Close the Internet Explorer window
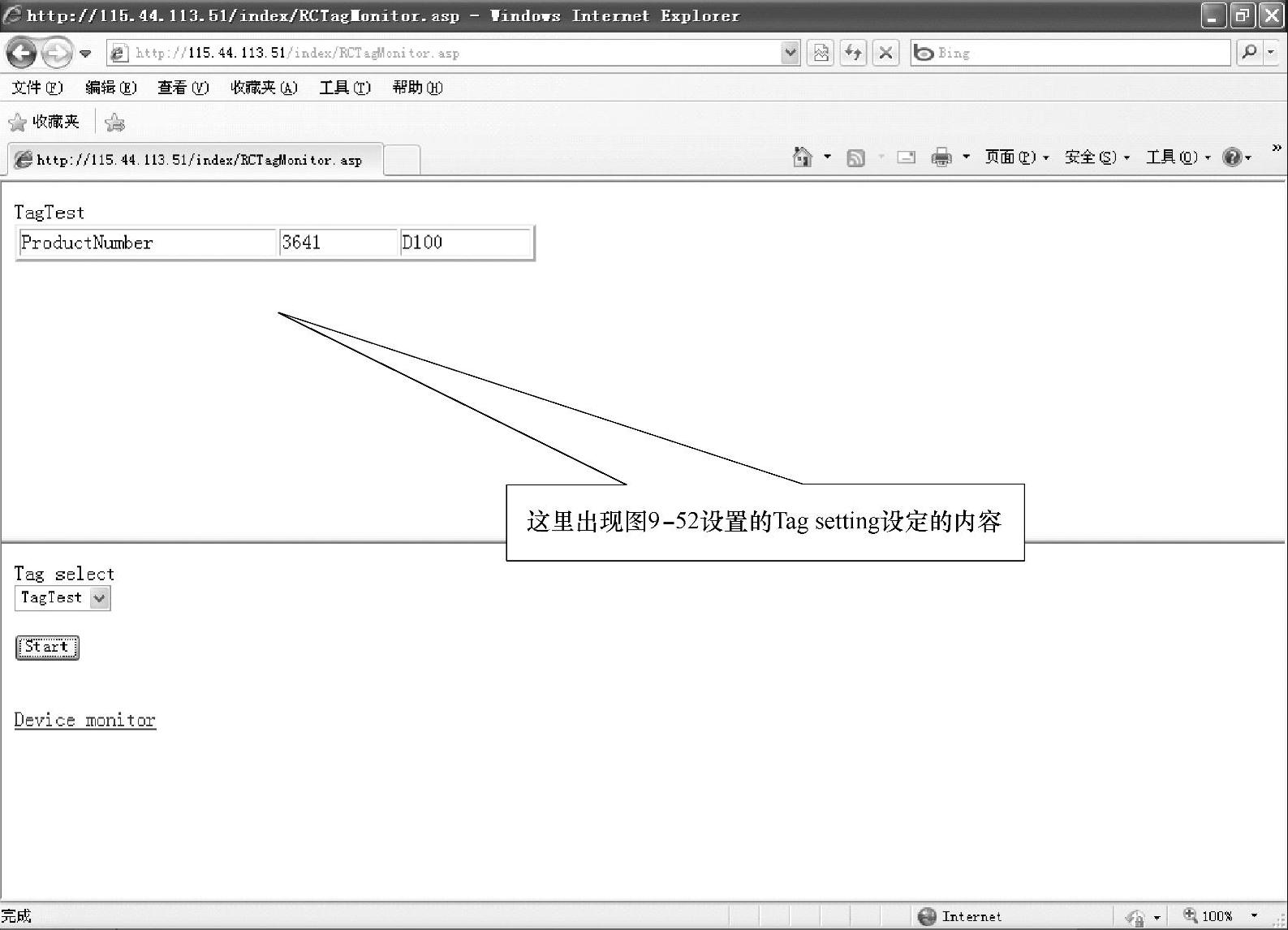Image resolution: width=1288 pixels, height=930 pixels. (x=1270, y=15)
